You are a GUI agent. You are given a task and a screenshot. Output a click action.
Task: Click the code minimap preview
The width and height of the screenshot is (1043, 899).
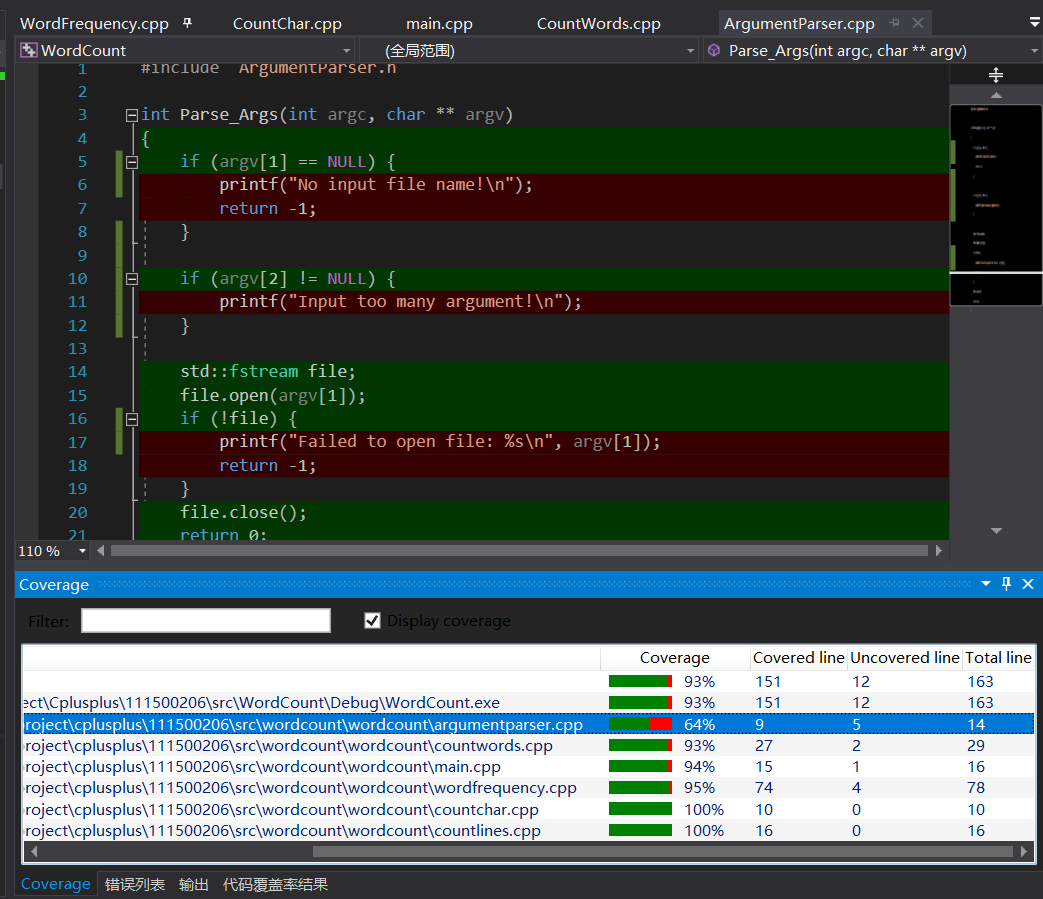click(996, 205)
